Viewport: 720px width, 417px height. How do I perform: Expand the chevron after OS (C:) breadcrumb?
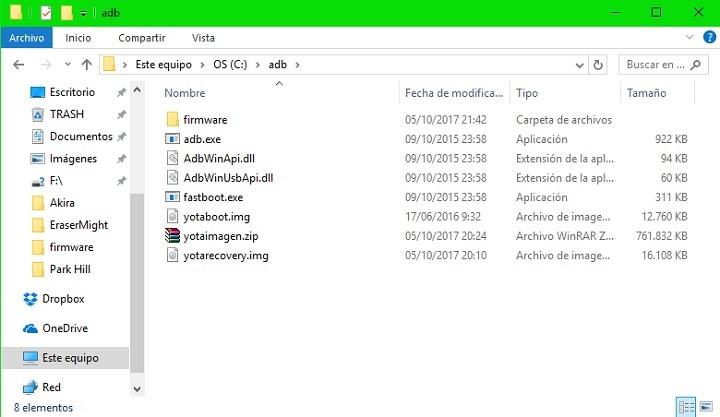(258, 65)
